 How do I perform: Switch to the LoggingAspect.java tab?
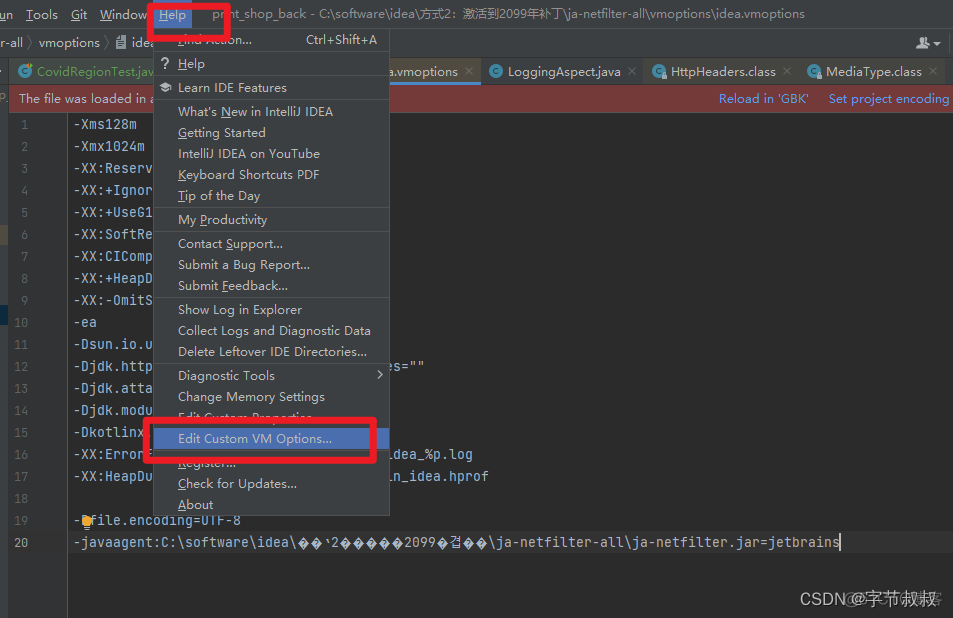point(564,72)
